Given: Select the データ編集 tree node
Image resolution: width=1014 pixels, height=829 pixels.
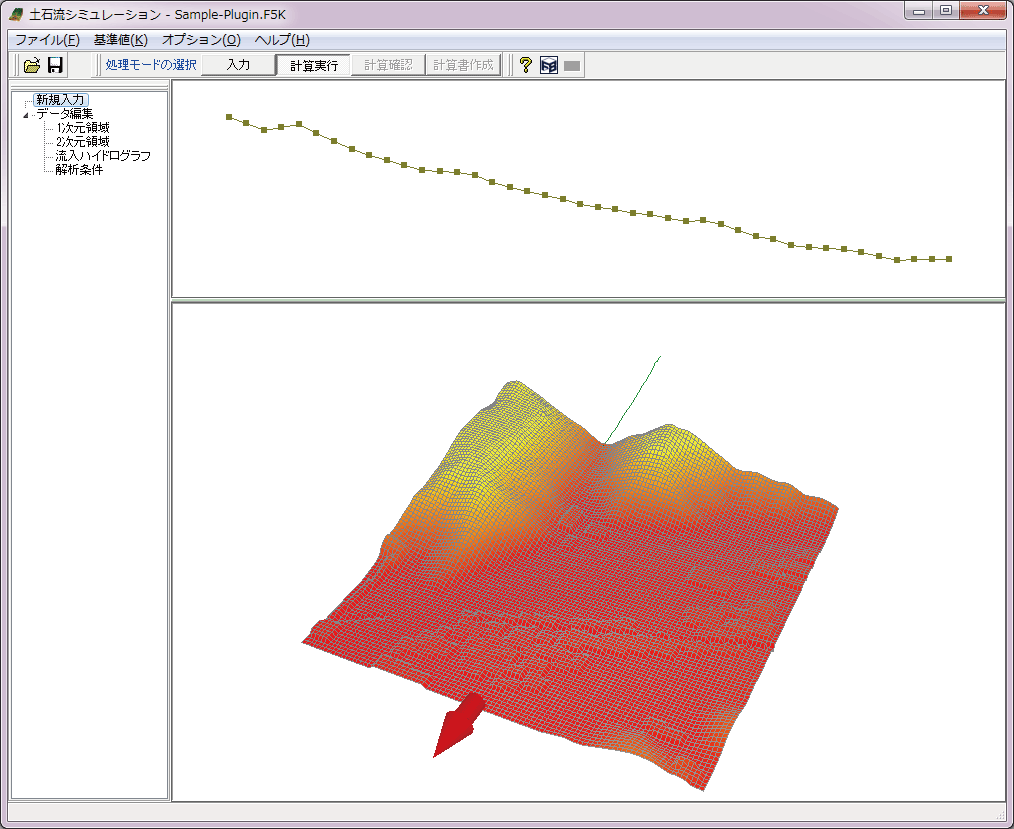Looking at the screenshot, I should (x=65, y=114).
